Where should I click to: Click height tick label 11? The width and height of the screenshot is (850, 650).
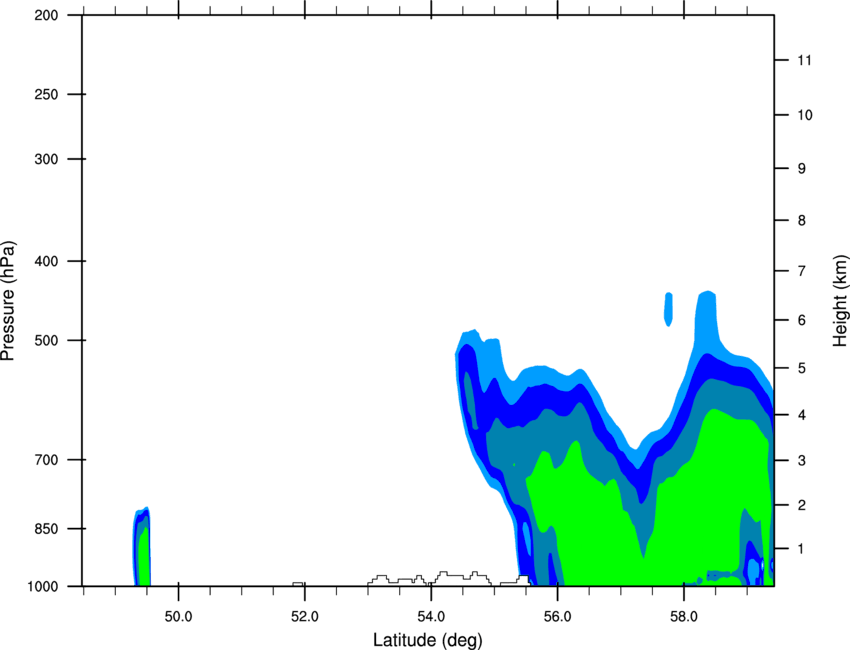coord(805,60)
